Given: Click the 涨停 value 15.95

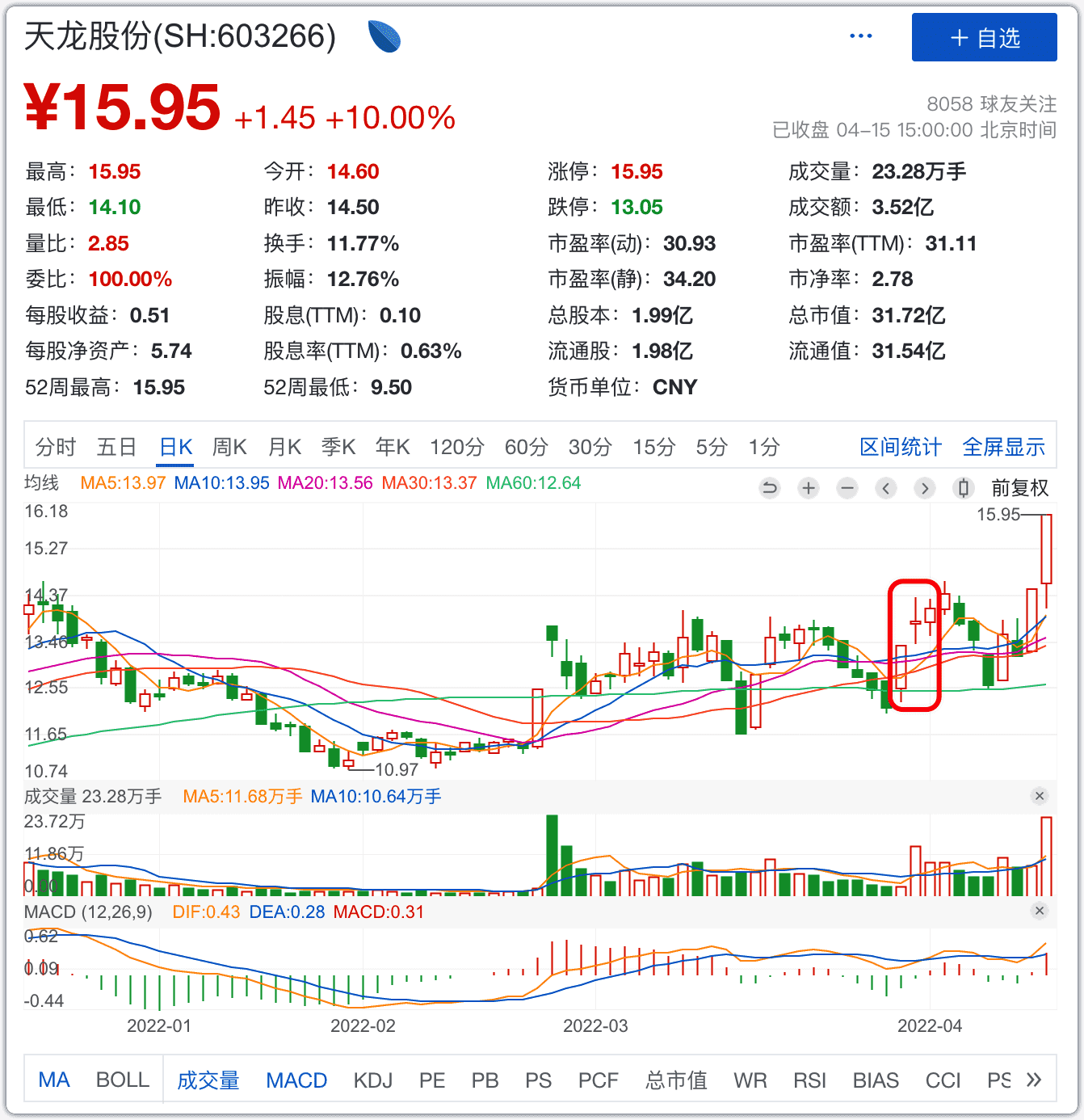Looking at the screenshot, I should 637,171.
